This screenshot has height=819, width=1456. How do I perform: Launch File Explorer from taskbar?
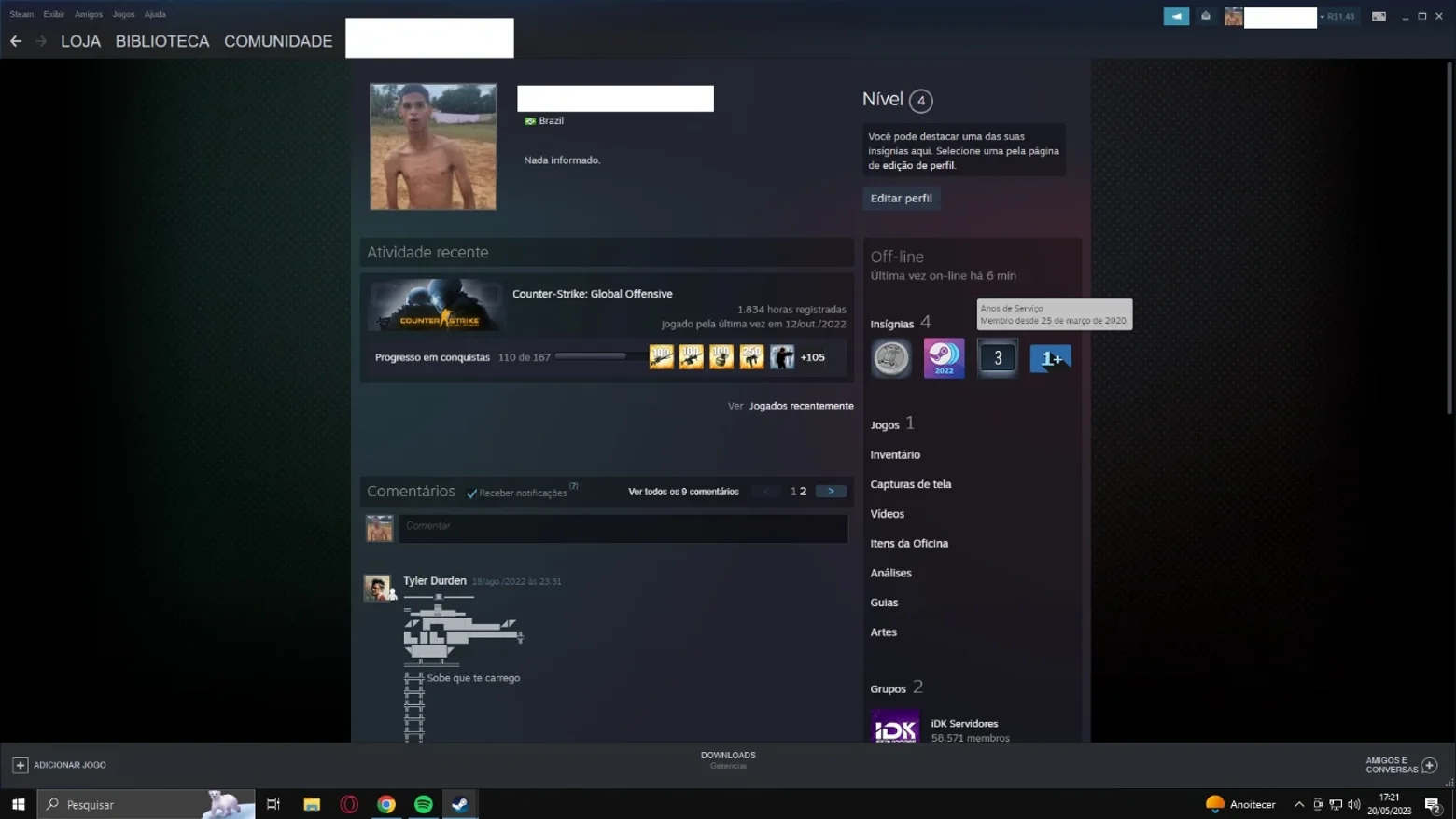tap(312, 804)
